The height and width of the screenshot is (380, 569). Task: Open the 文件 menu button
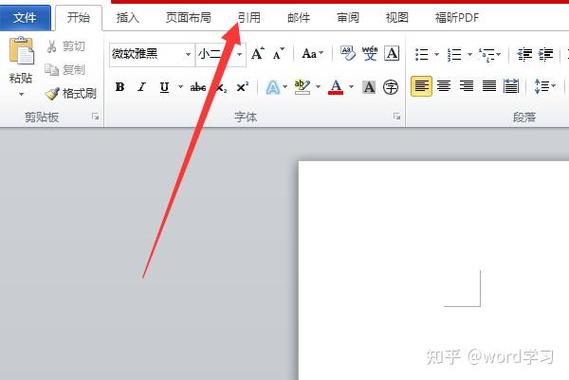click(x=25, y=17)
